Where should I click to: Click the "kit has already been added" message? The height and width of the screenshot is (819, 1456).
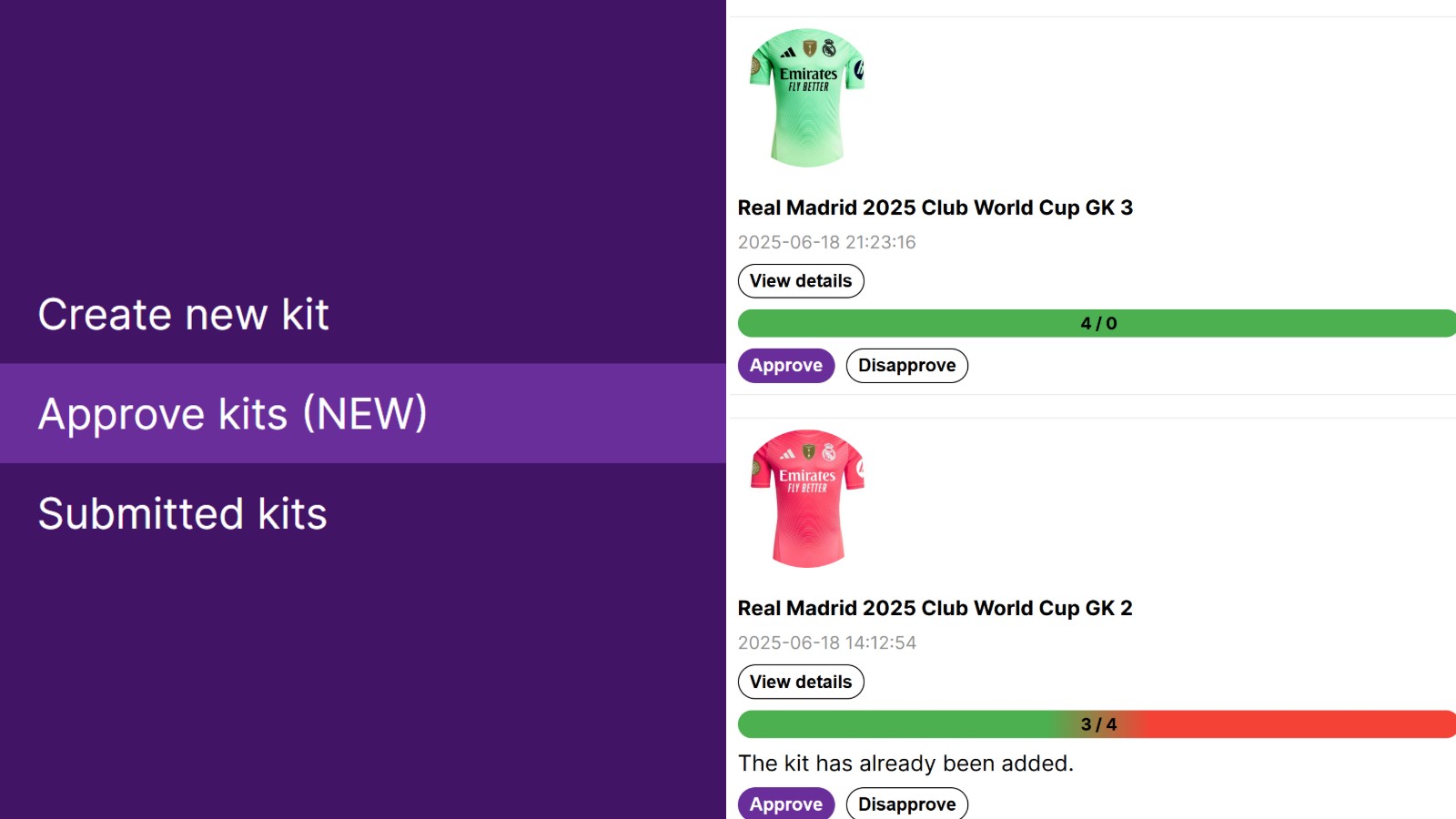905,763
